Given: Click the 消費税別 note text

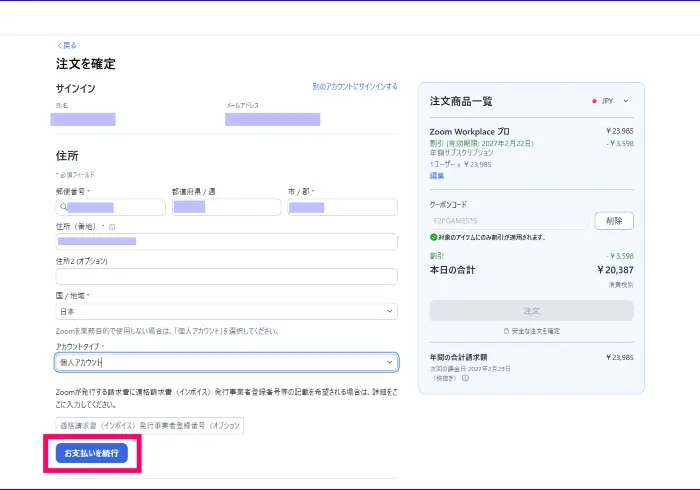Looking at the screenshot, I should tap(621, 285).
